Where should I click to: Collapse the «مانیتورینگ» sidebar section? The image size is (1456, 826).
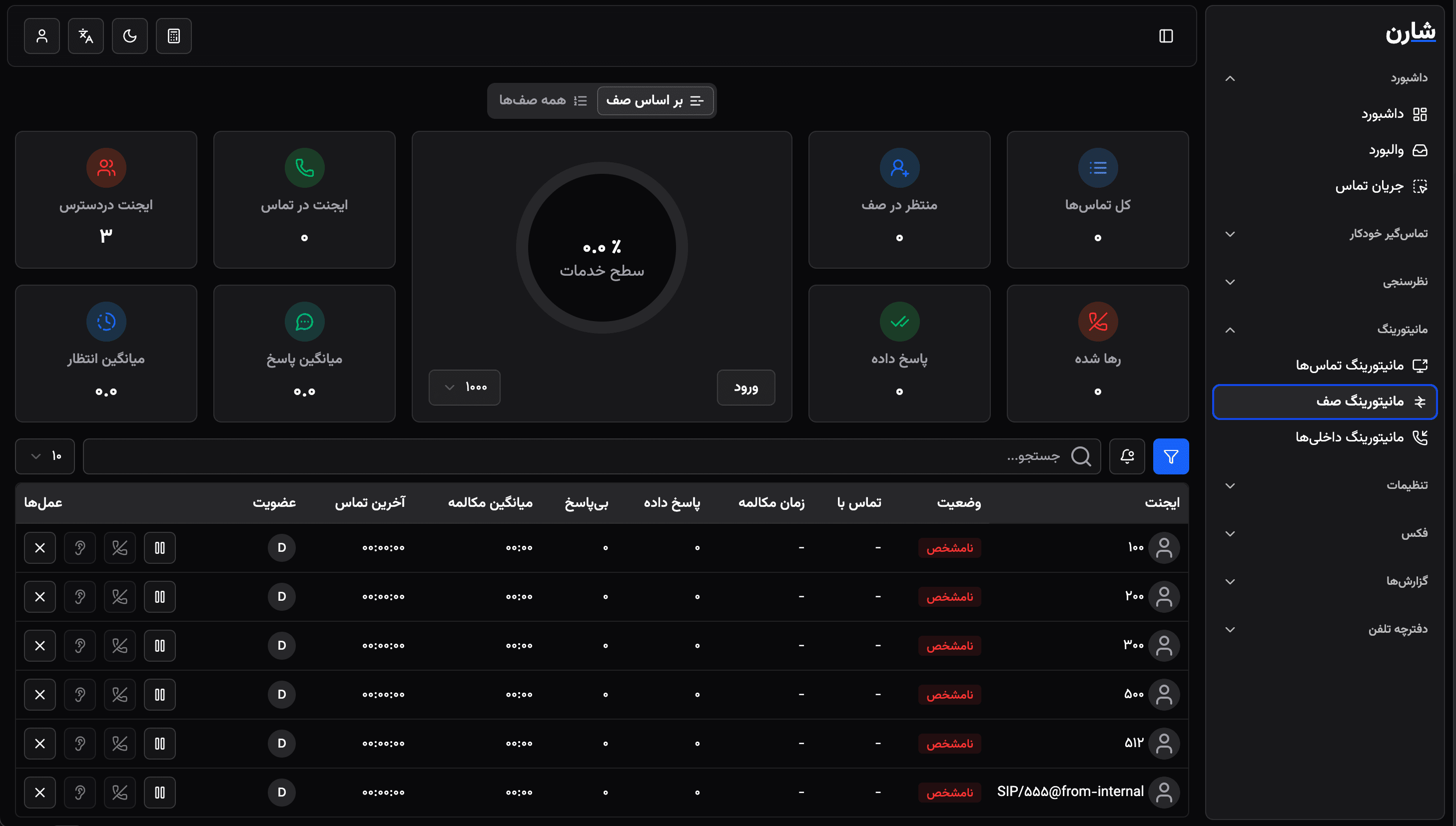point(1326,330)
